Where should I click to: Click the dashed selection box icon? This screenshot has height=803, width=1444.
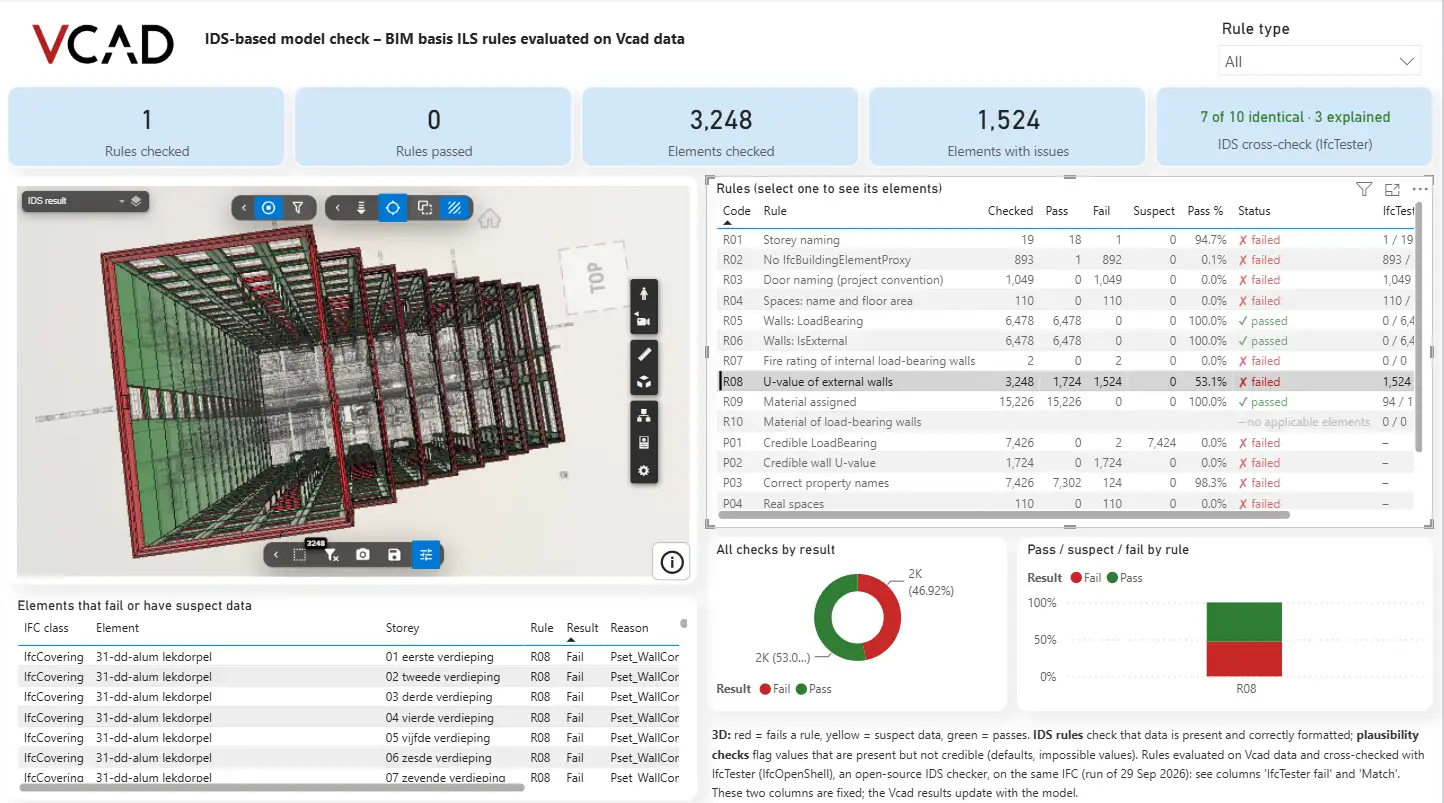[x=299, y=554]
